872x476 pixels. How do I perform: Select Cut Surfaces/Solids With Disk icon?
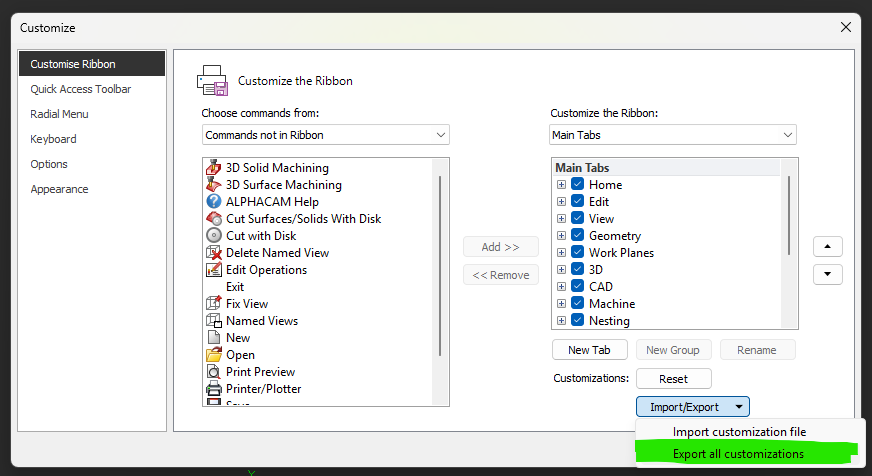click(x=213, y=219)
